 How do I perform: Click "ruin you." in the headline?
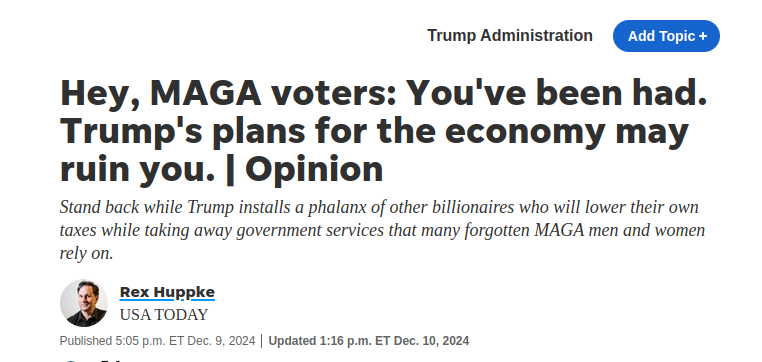137,170
